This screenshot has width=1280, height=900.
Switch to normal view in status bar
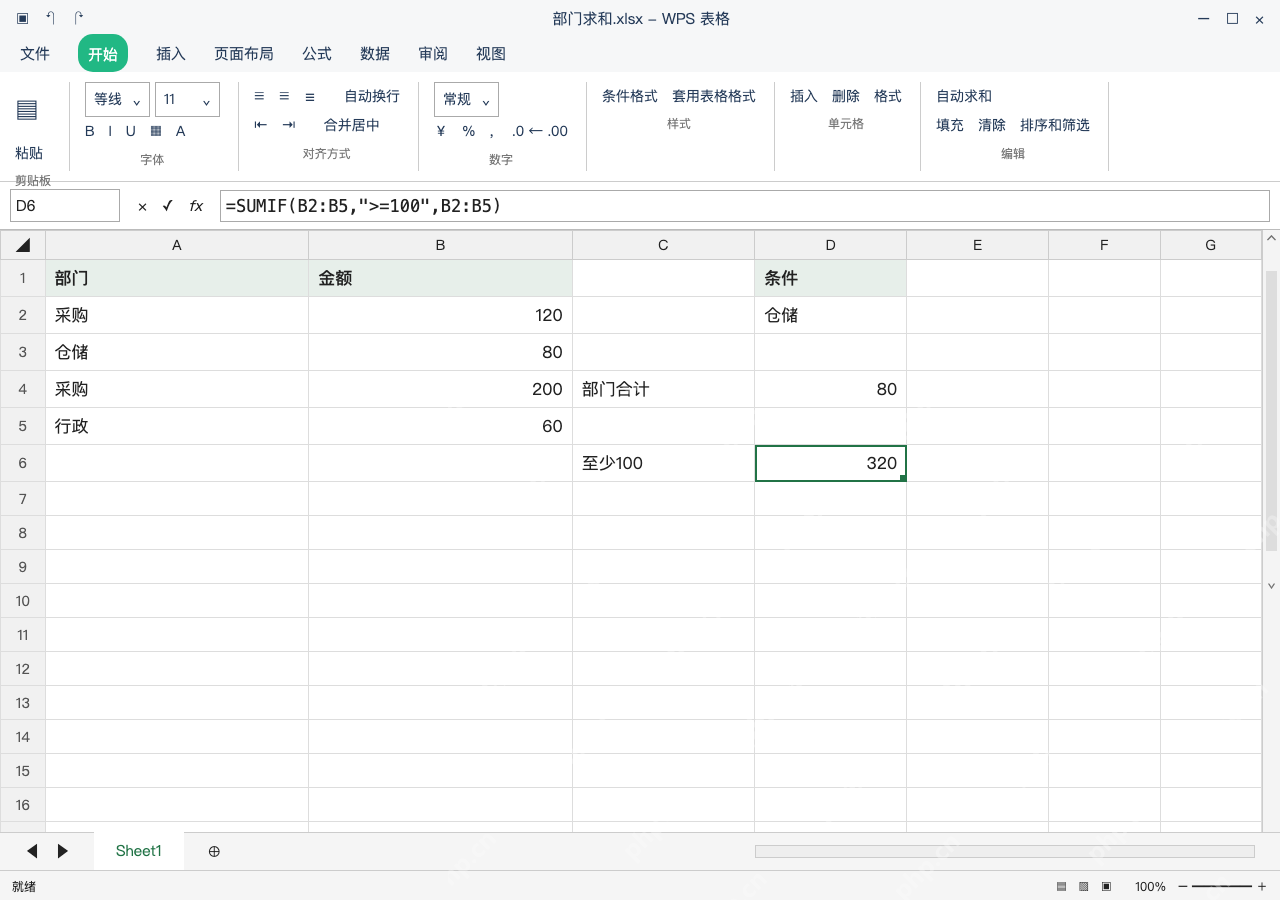click(x=1061, y=886)
